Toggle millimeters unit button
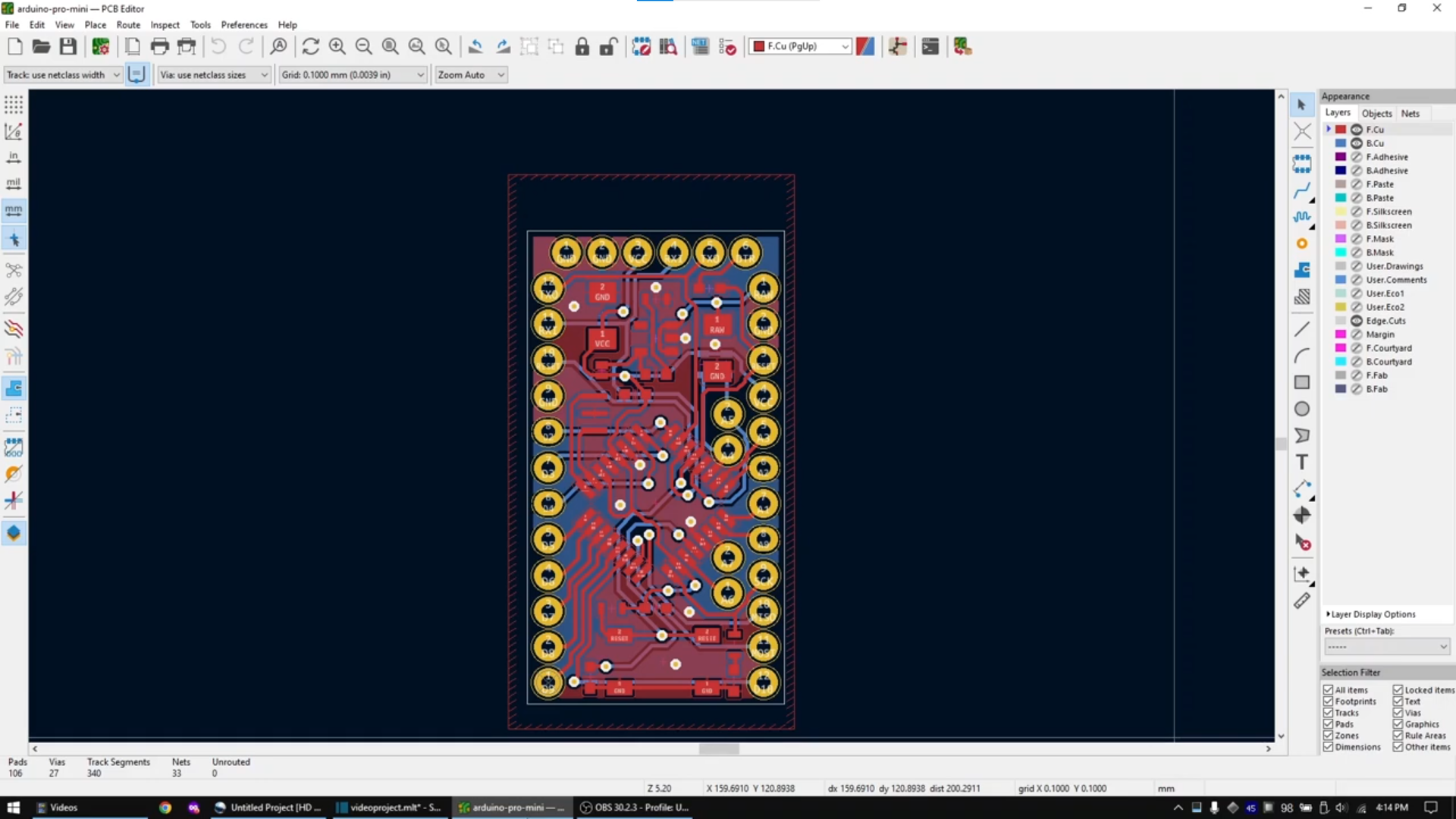 pos(14,210)
